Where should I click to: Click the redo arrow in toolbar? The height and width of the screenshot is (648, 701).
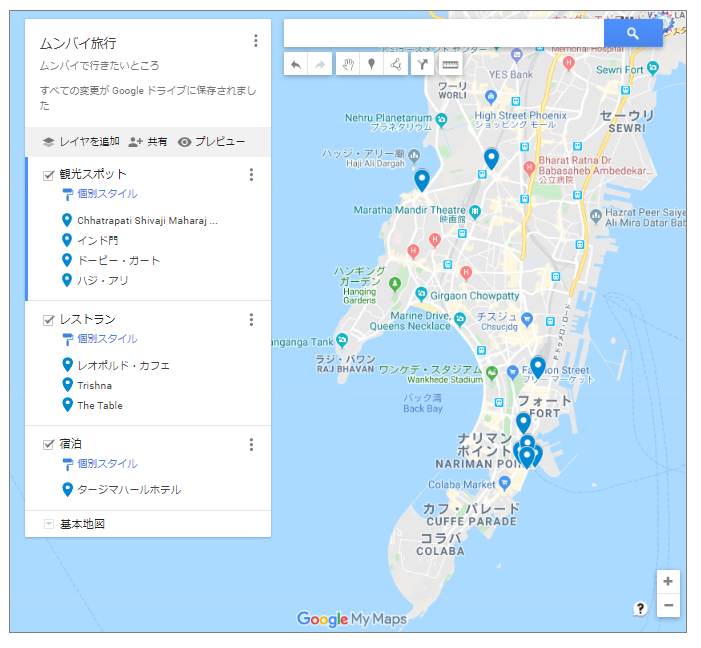(320, 65)
